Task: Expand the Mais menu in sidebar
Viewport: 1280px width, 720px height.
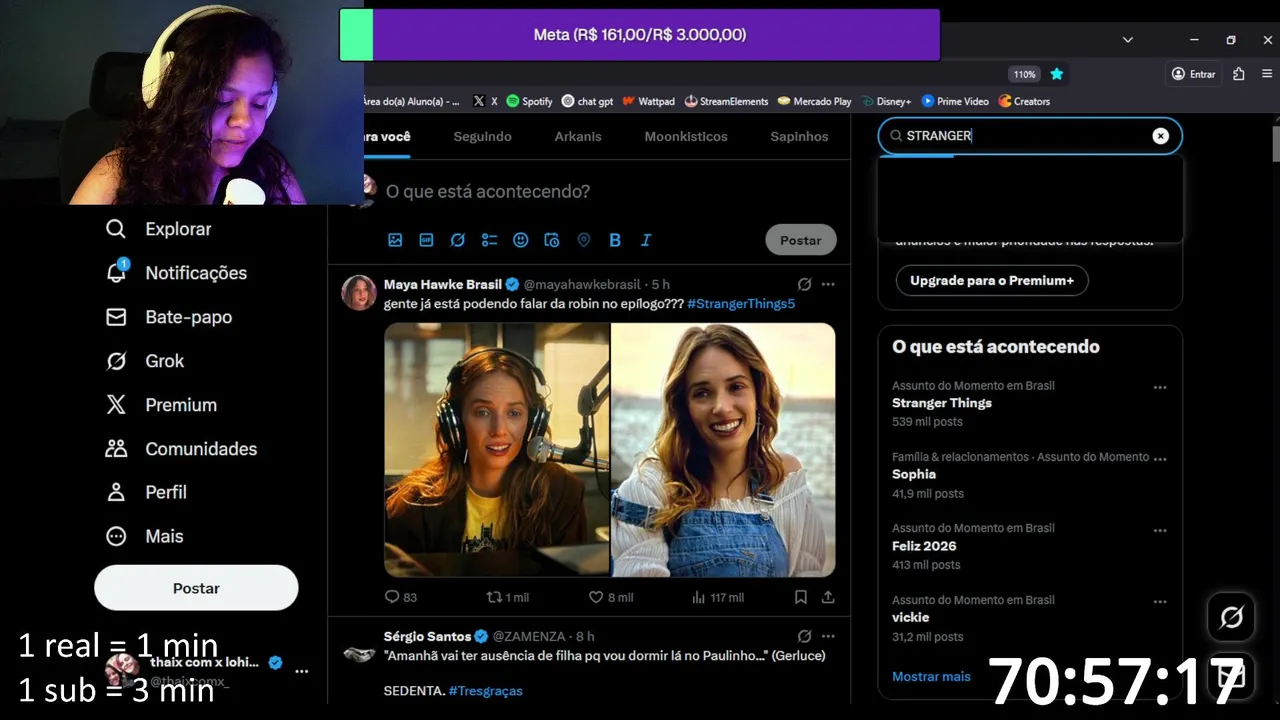Action: [145, 536]
